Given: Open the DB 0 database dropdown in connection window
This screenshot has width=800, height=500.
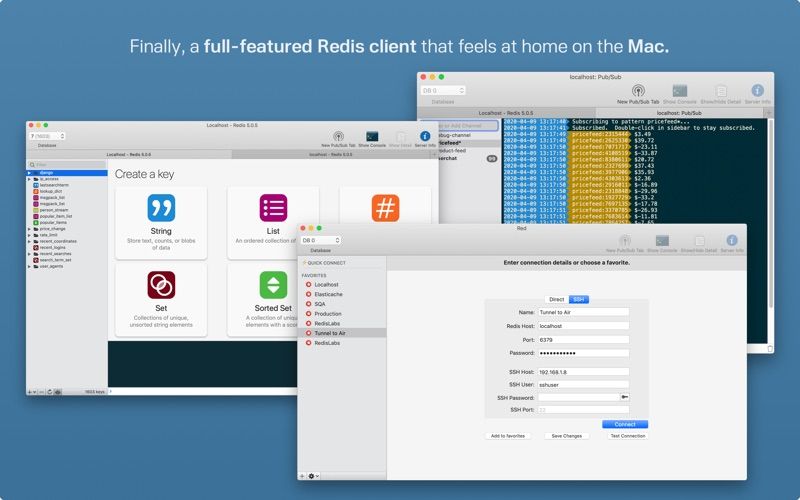Looking at the screenshot, I should point(320,240).
